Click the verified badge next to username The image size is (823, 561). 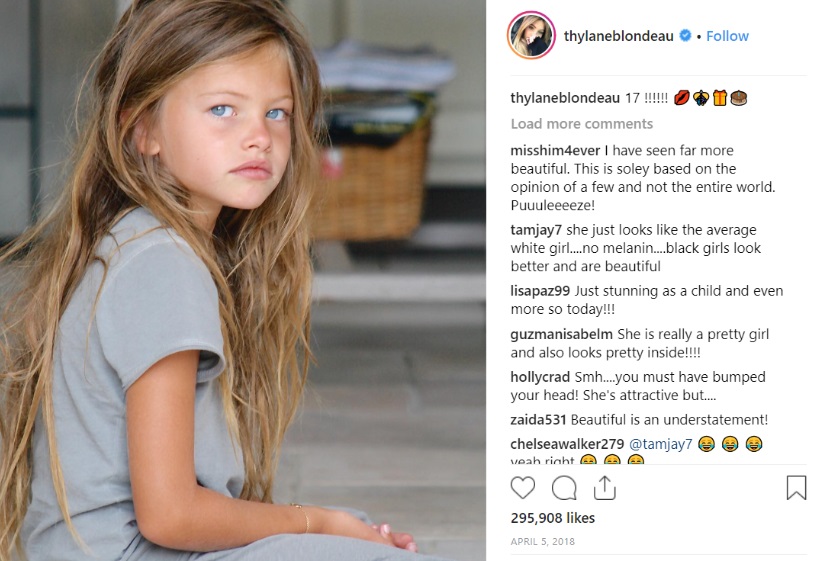[685, 36]
